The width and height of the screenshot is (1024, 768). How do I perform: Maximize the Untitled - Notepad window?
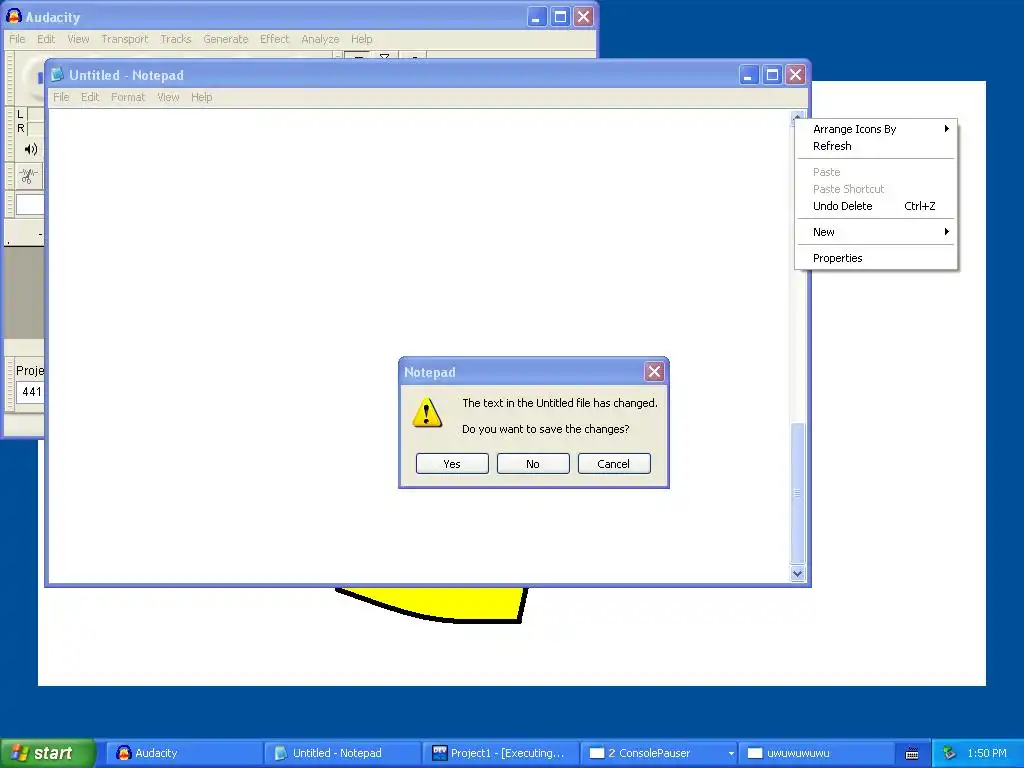(772, 75)
